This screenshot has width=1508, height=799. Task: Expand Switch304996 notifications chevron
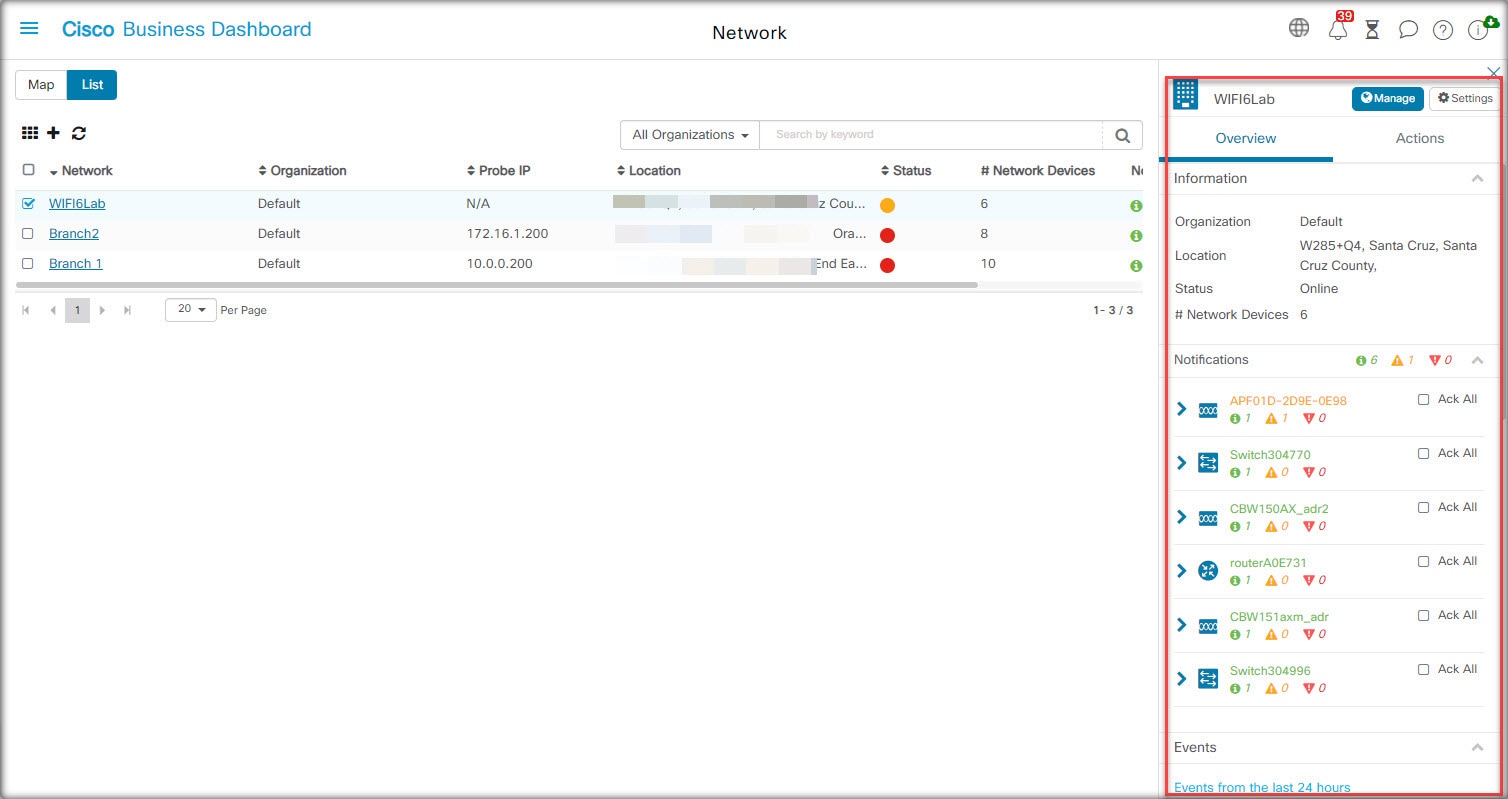tap(1182, 679)
